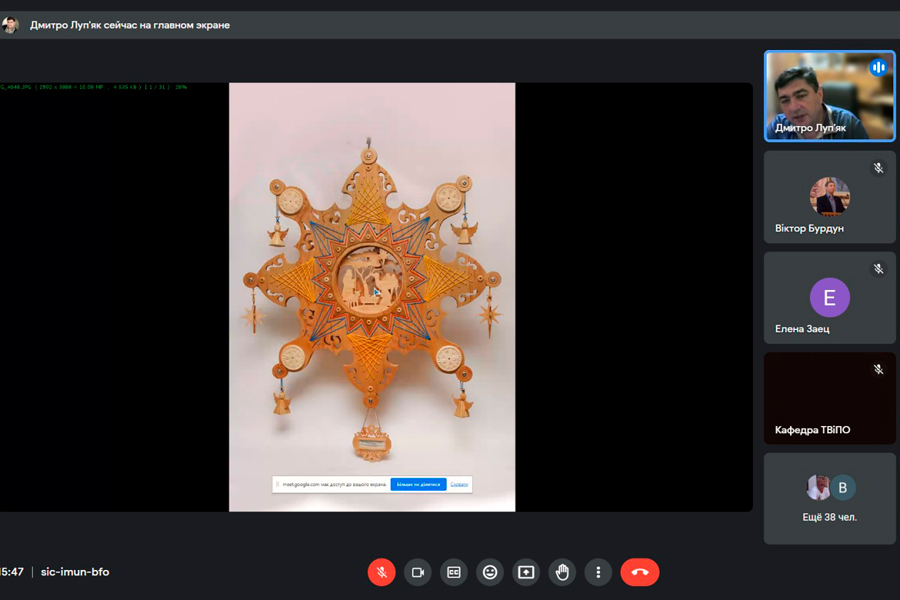This screenshot has height=600, width=900.
Task: Raise your hand
Action: pyautogui.click(x=562, y=572)
